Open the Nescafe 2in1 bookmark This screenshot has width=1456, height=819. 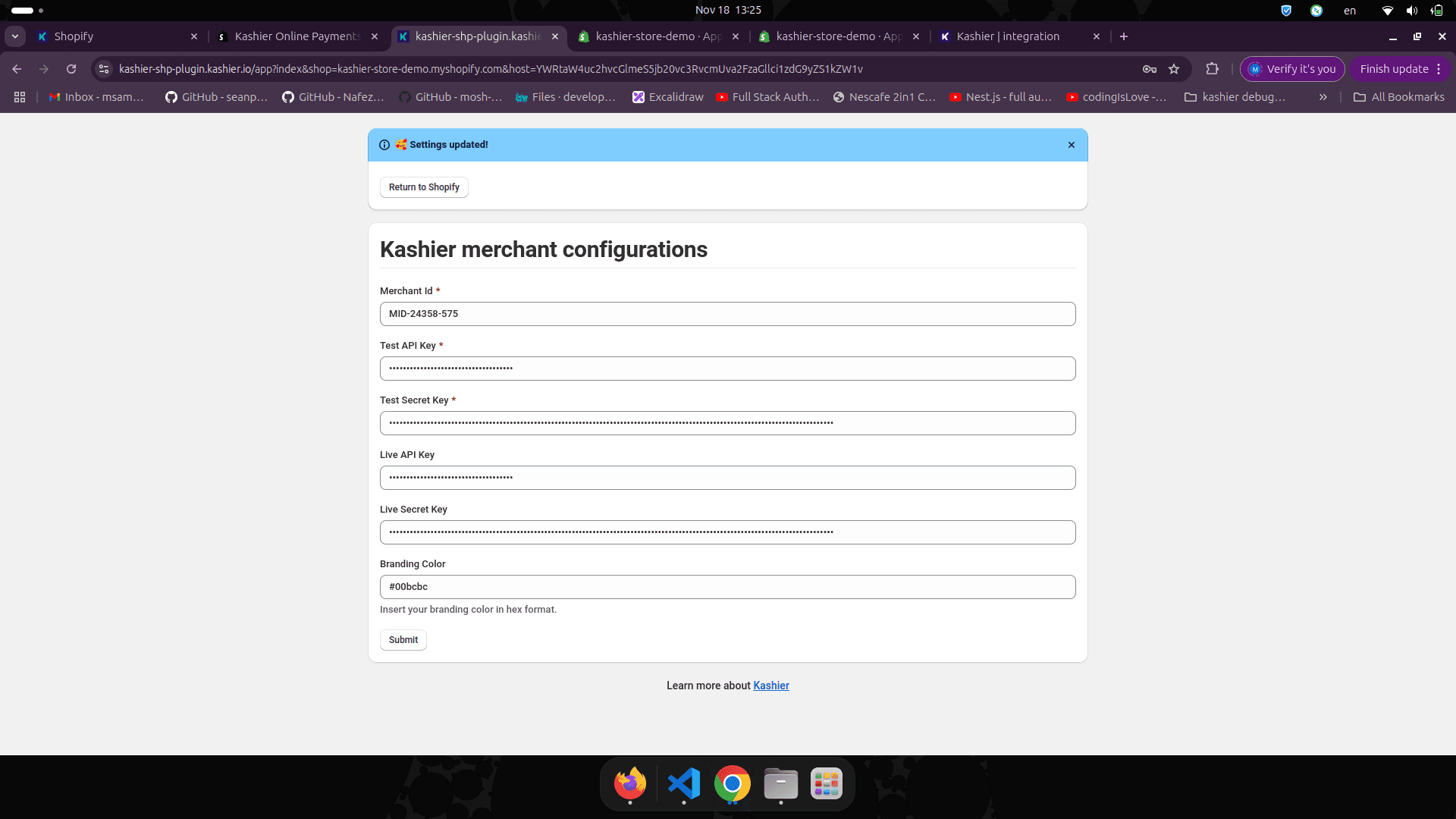pos(884,97)
